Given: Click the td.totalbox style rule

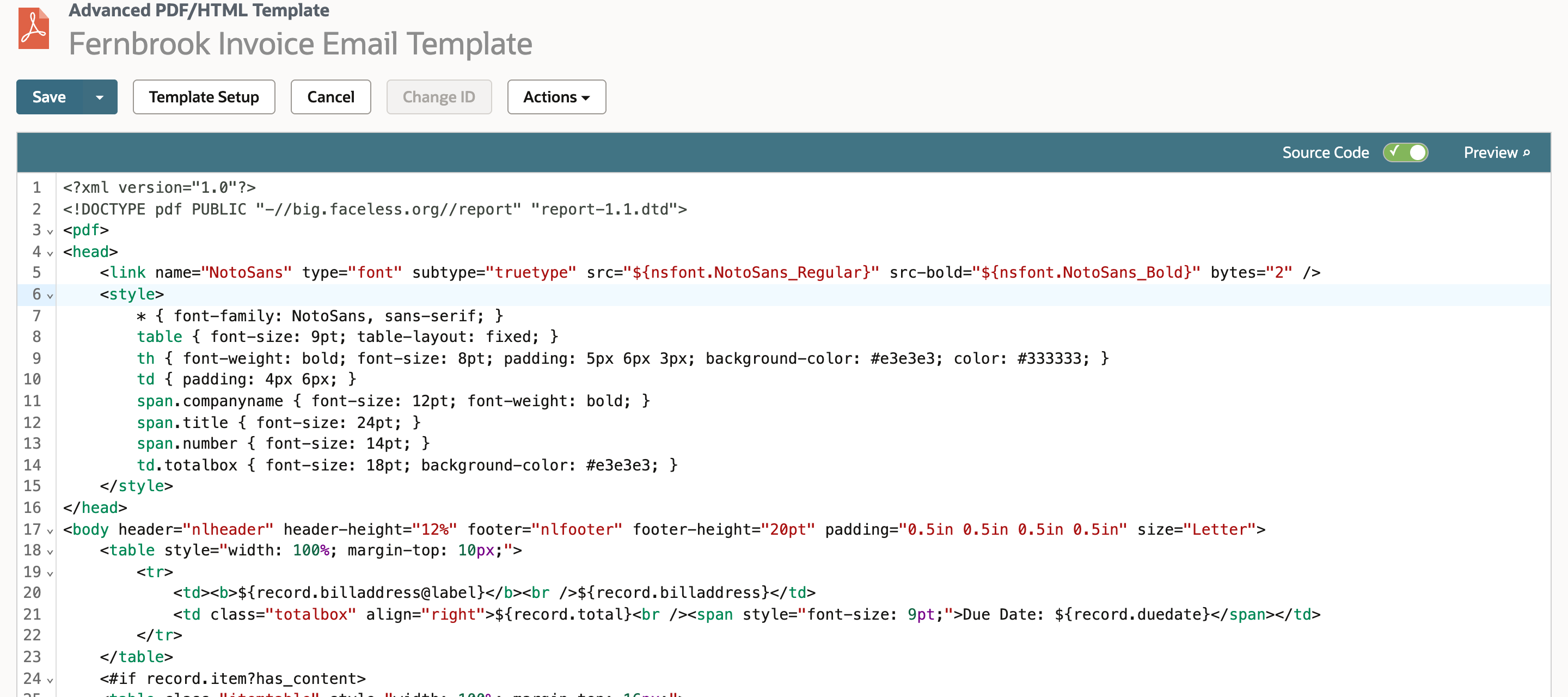Looking at the screenshot, I should point(407,464).
